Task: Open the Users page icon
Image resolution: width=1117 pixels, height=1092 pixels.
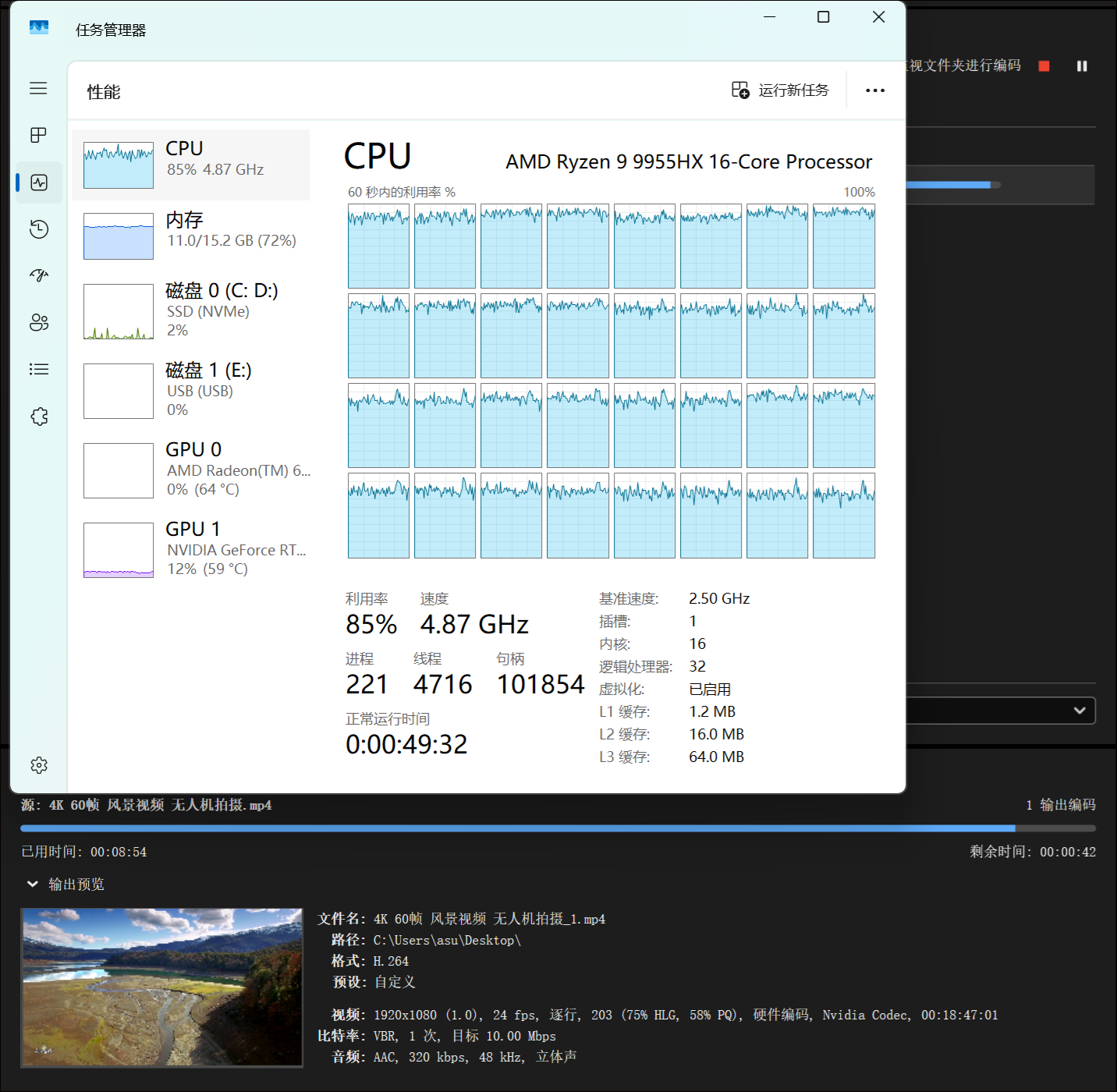Action: point(38,322)
